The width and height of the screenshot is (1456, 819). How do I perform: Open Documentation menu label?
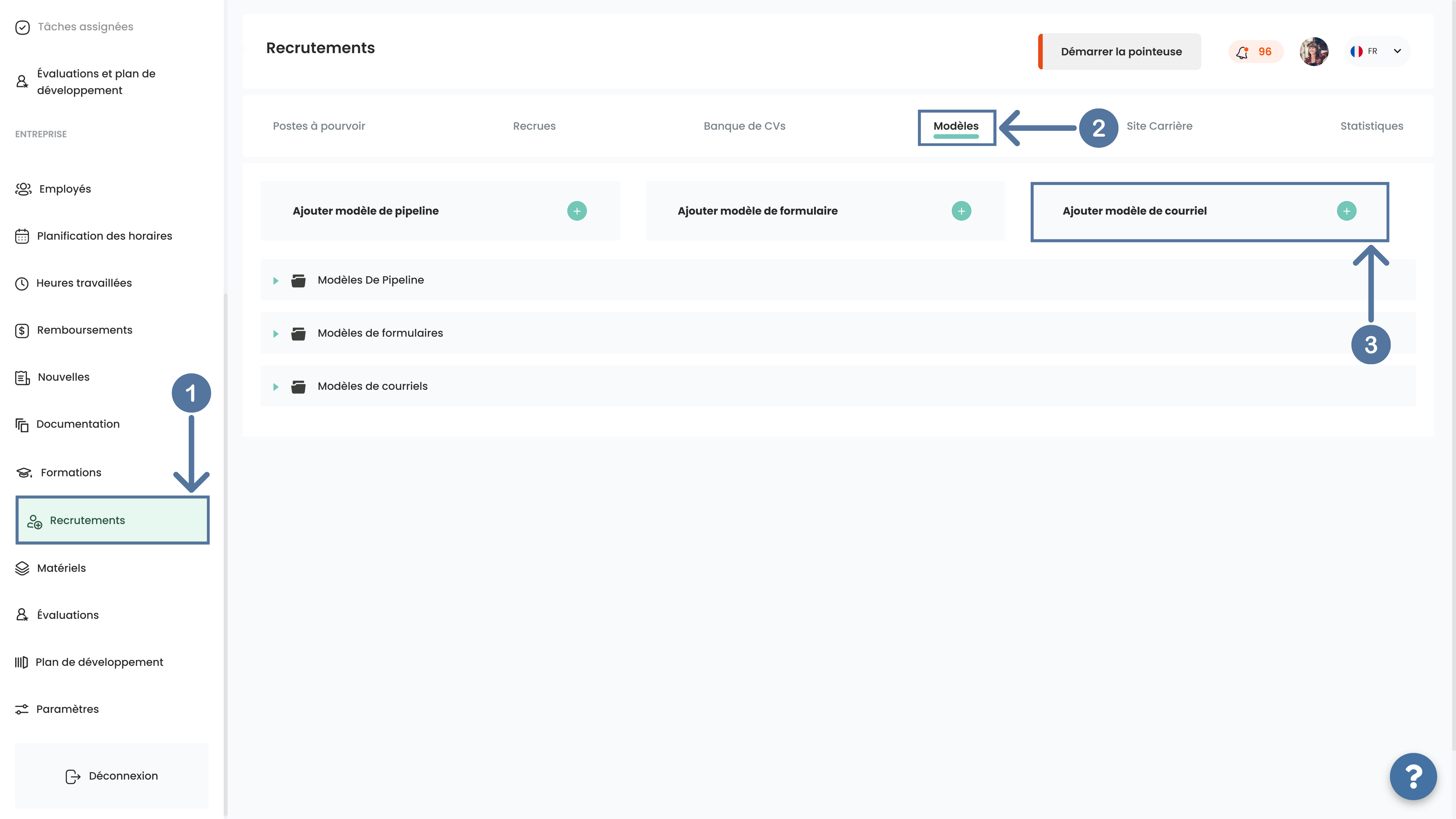[78, 424]
